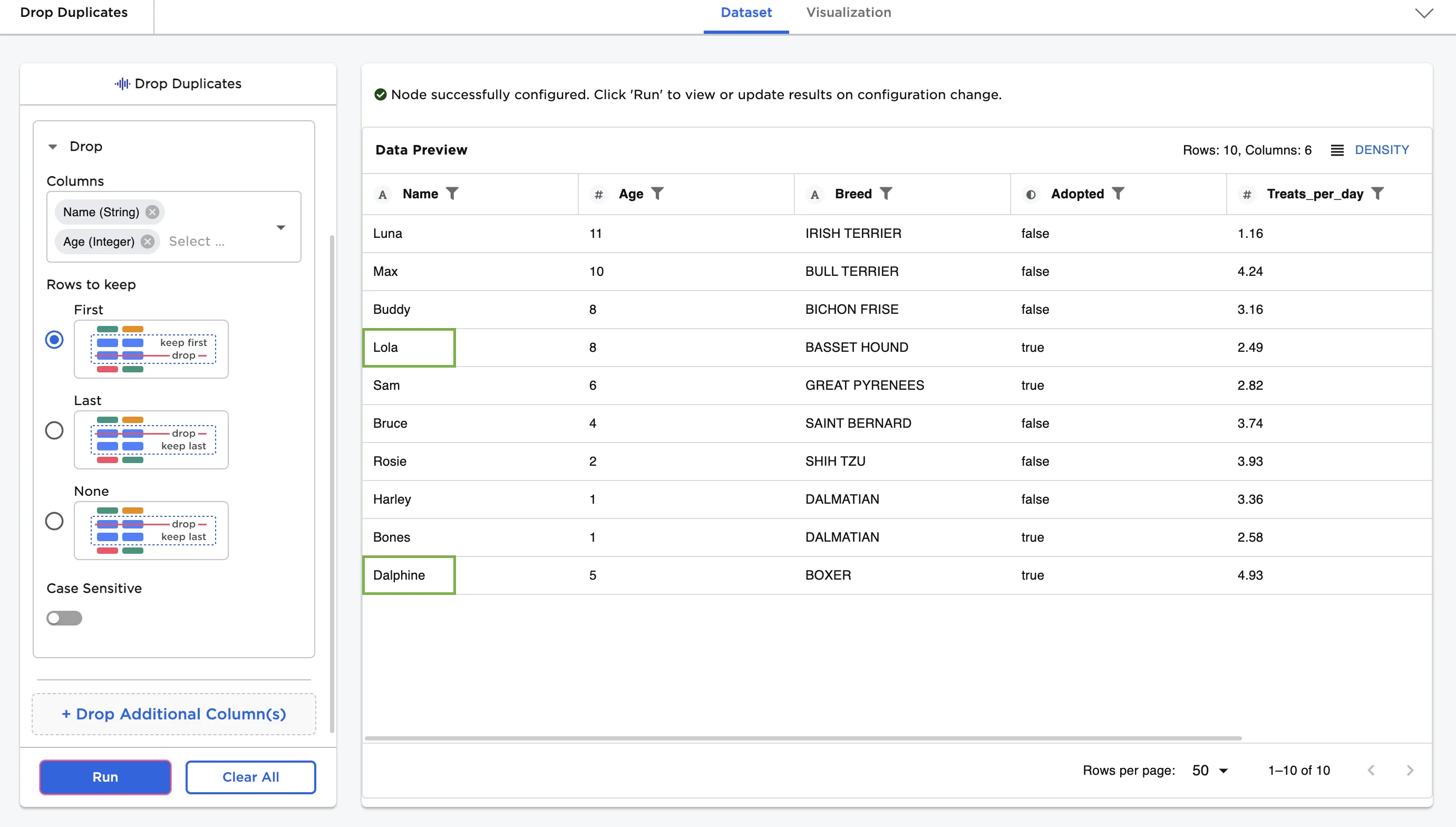Select the First rows-to-keep radio
The image size is (1456, 827).
(54, 340)
